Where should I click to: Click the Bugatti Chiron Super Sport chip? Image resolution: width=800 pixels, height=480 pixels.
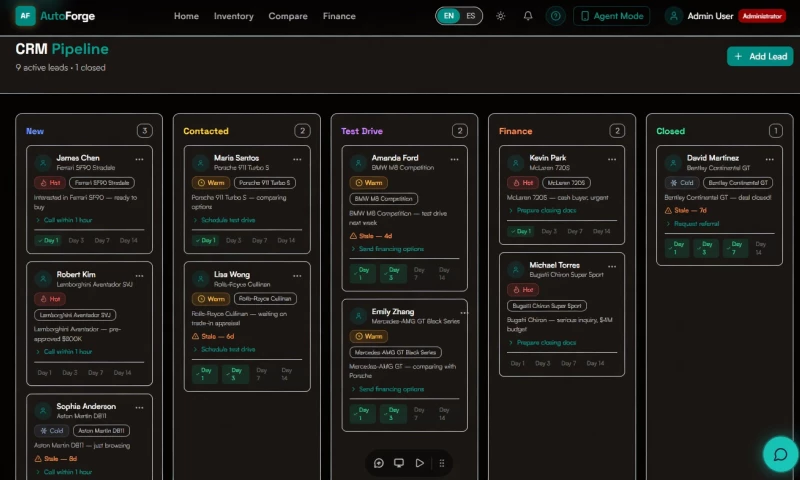546,306
